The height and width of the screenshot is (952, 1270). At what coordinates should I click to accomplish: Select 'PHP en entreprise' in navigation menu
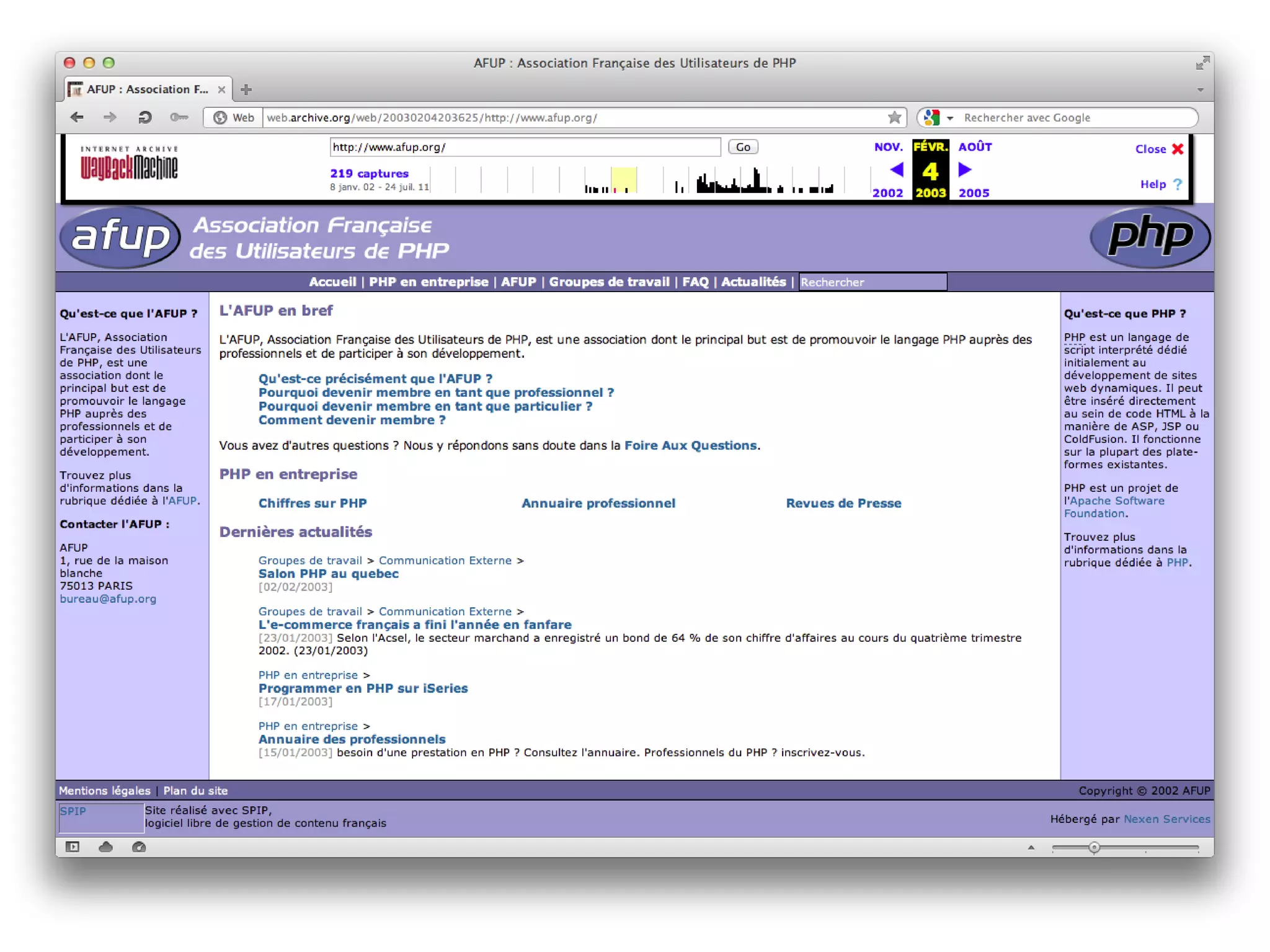pyautogui.click(x=429, y=282)
